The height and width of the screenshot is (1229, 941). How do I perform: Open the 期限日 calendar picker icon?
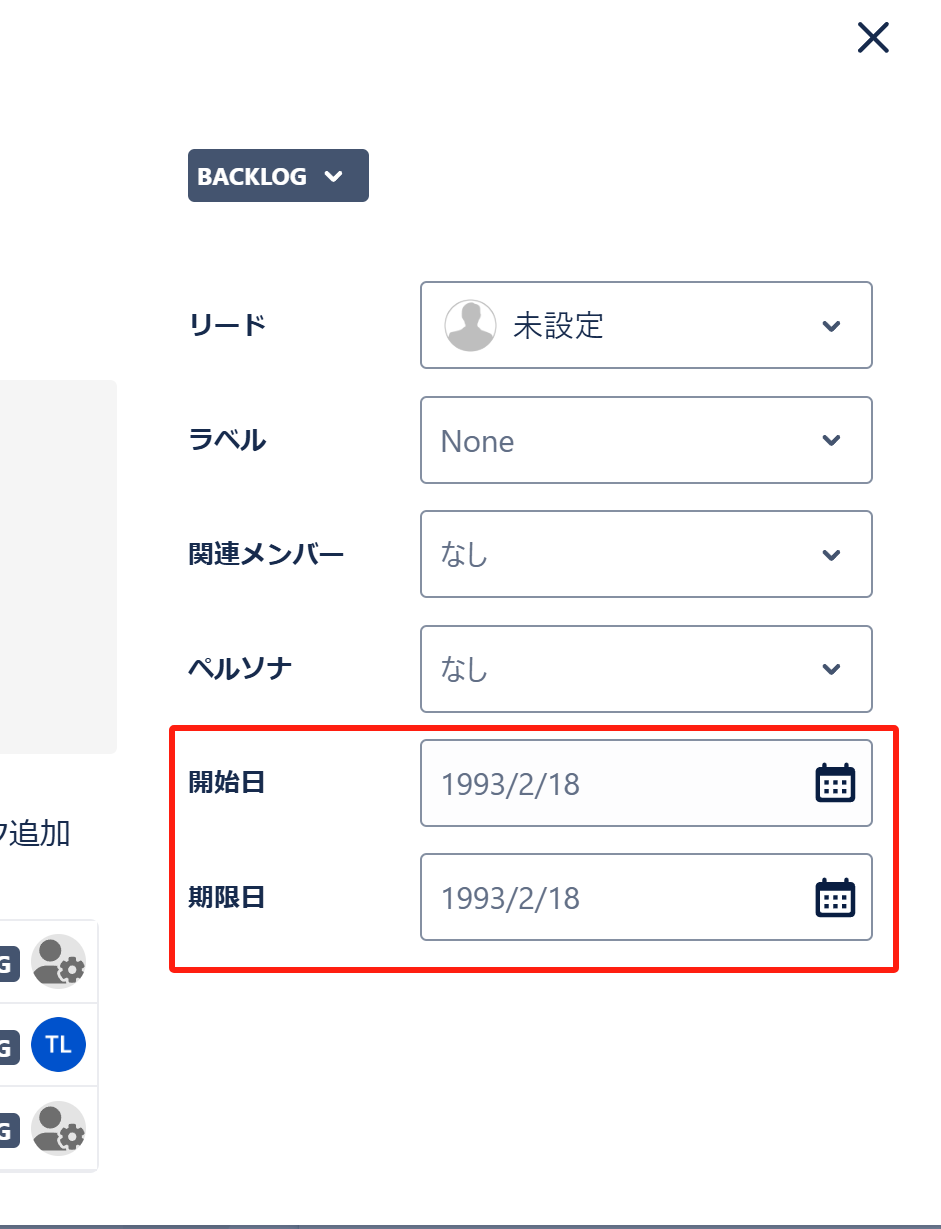click(x=835, y=897)
